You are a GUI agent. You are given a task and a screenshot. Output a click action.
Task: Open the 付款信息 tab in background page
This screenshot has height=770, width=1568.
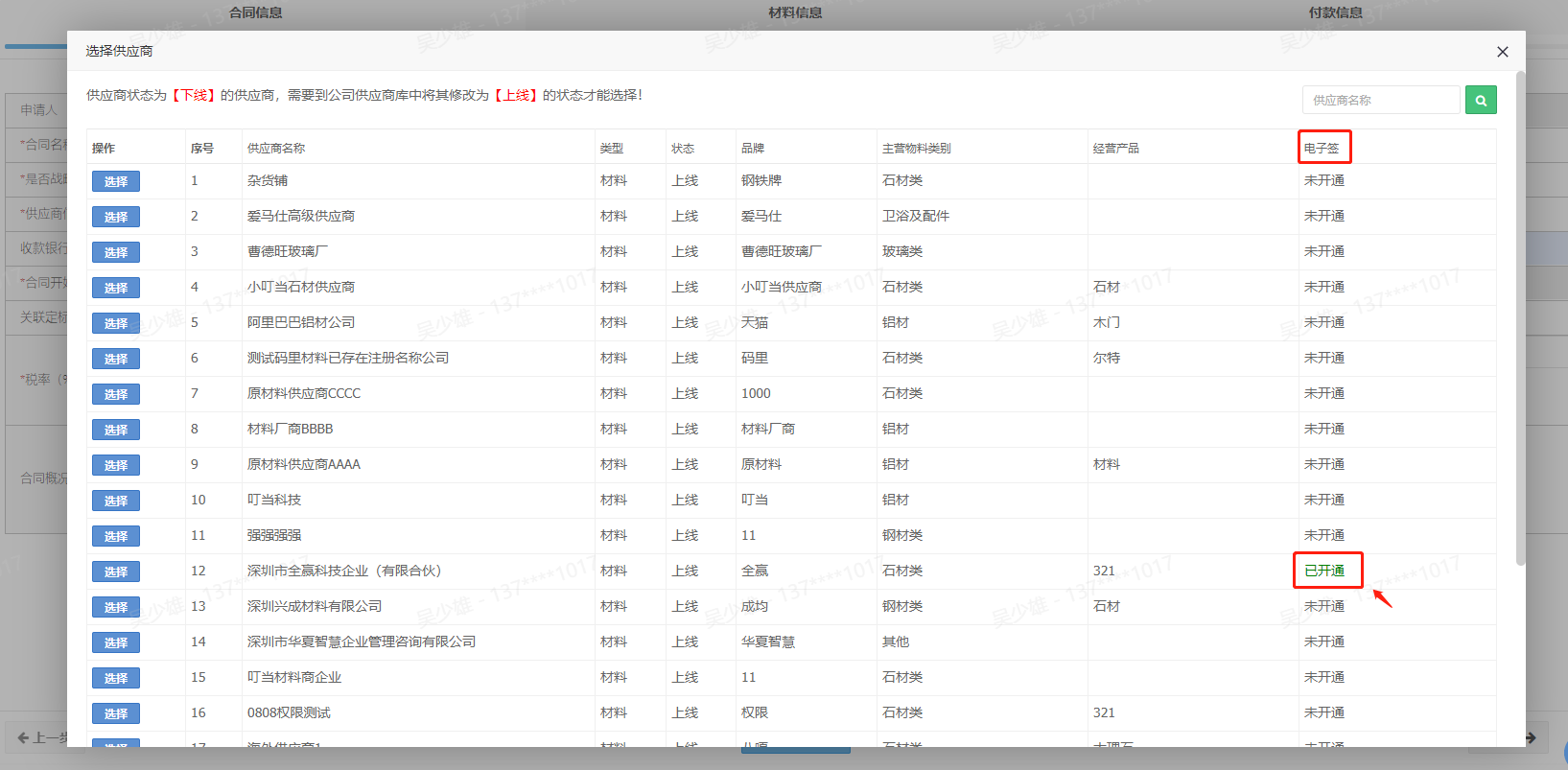click(x=1336, y=12)
